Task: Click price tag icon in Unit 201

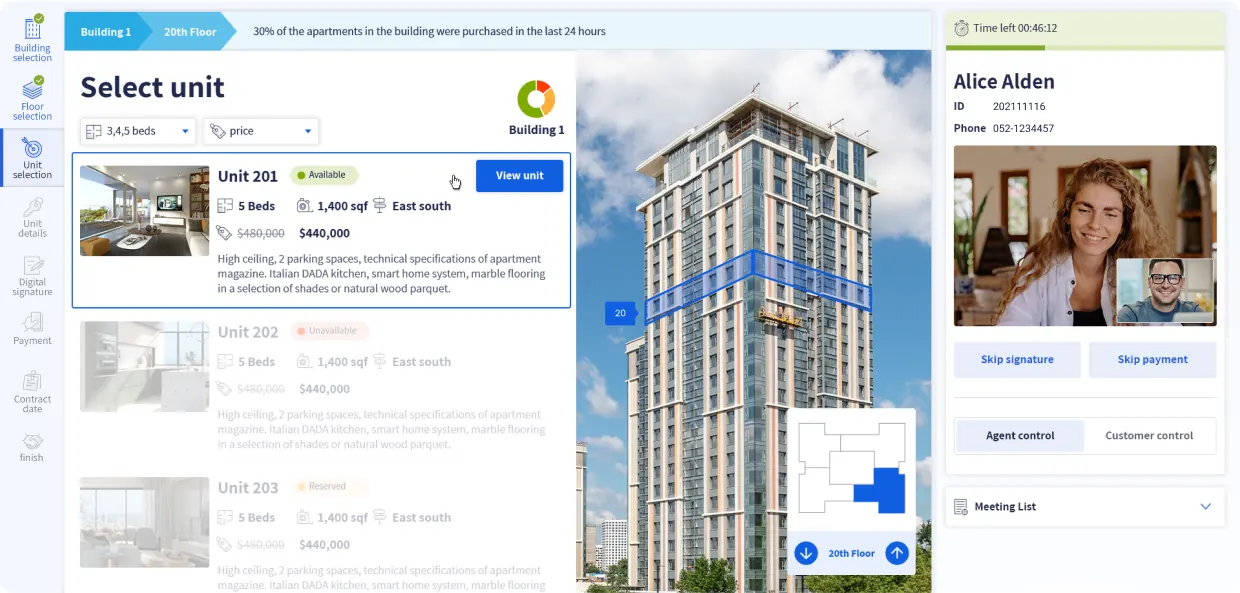Action: click(225, 233)
